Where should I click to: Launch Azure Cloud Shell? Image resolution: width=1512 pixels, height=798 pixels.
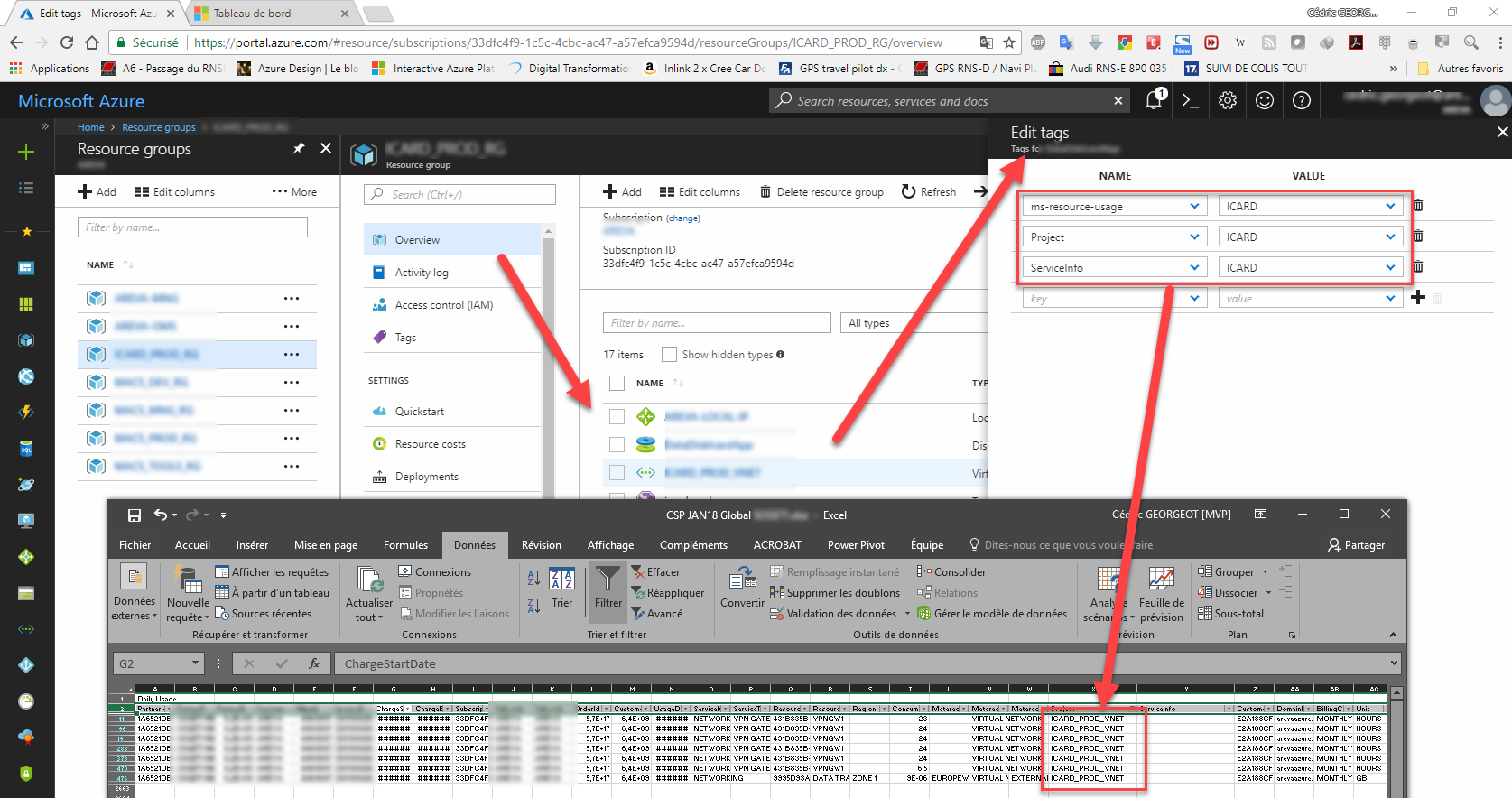[x=1191, y=100]
